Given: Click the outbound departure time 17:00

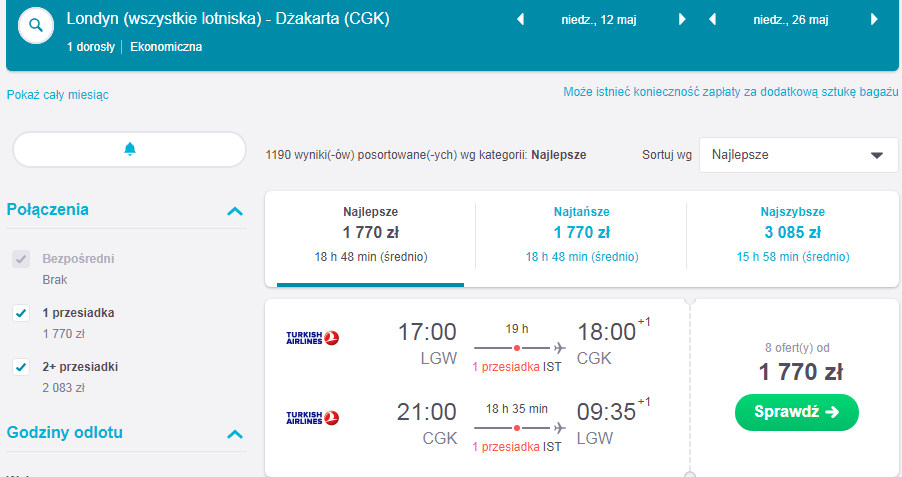Looking at the screenshot, I should point(427,333).
